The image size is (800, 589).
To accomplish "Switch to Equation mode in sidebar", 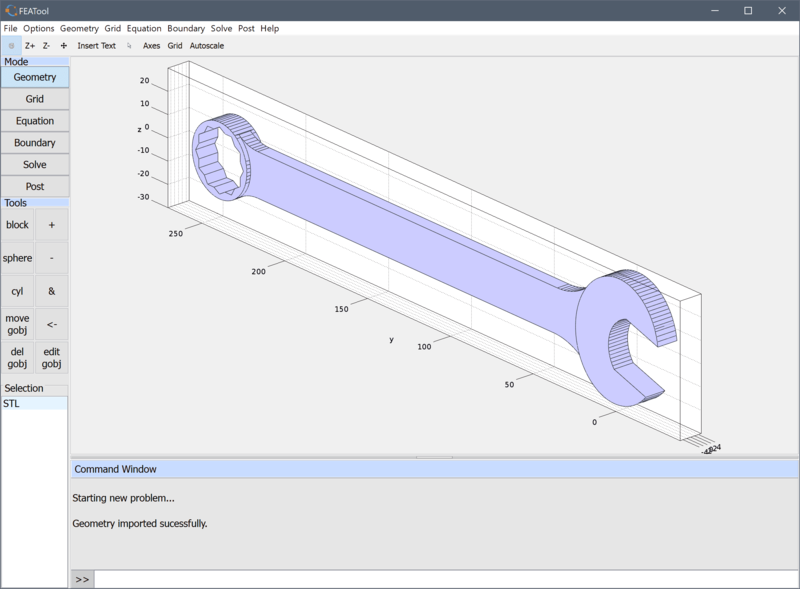I will [x=35, y=121].
